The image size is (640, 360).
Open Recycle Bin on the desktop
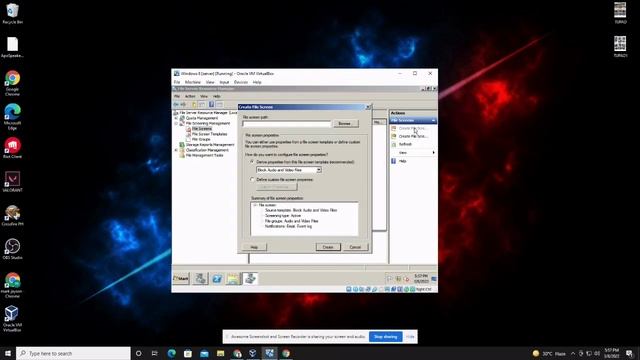(12, 13)
